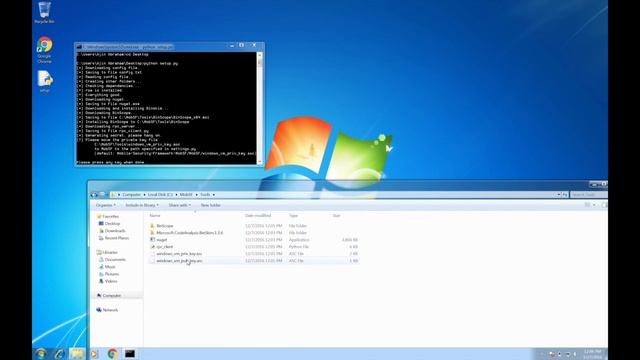Open the Music library
This screenshot has height=360, width=640.
(x=107, y=267)
